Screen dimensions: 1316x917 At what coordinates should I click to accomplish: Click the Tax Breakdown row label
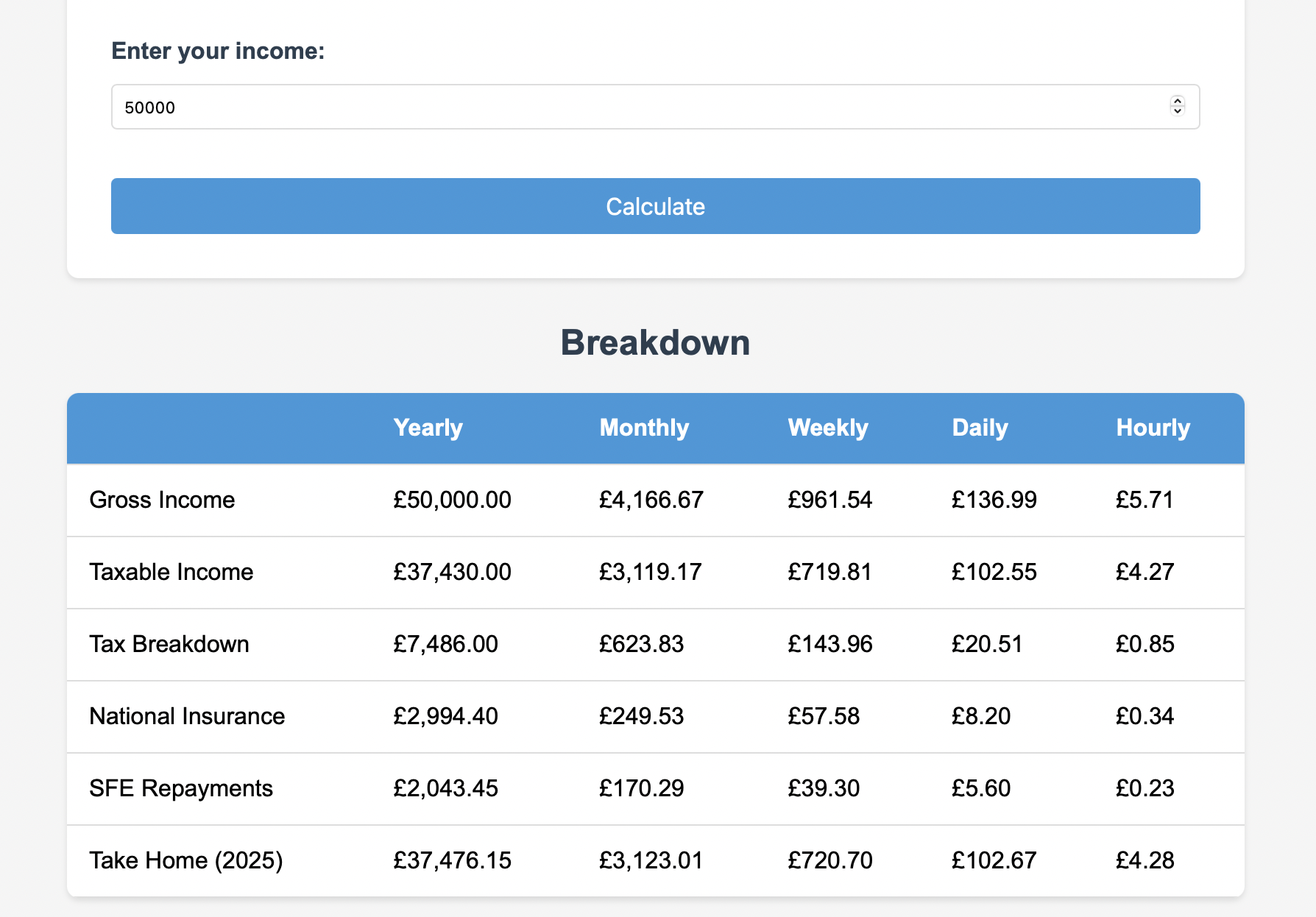pyautogui.click(x=169, y=644)
